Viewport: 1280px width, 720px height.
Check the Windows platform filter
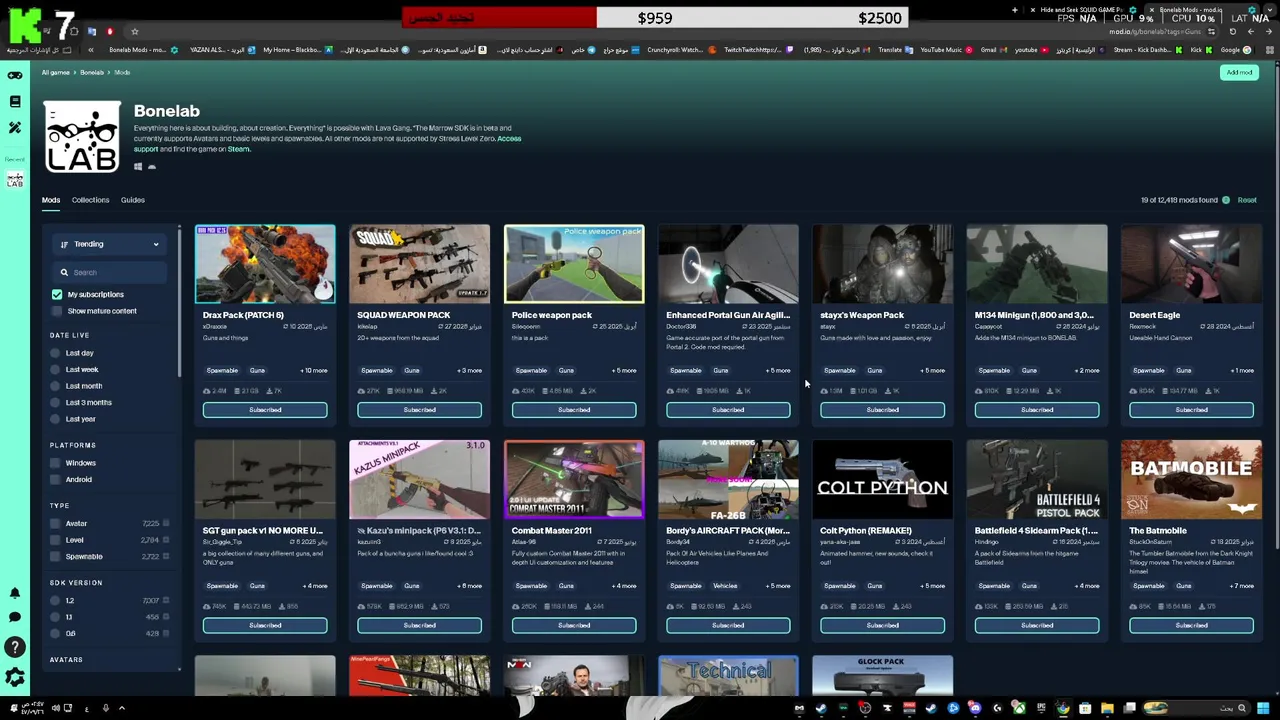click(56, 463)
